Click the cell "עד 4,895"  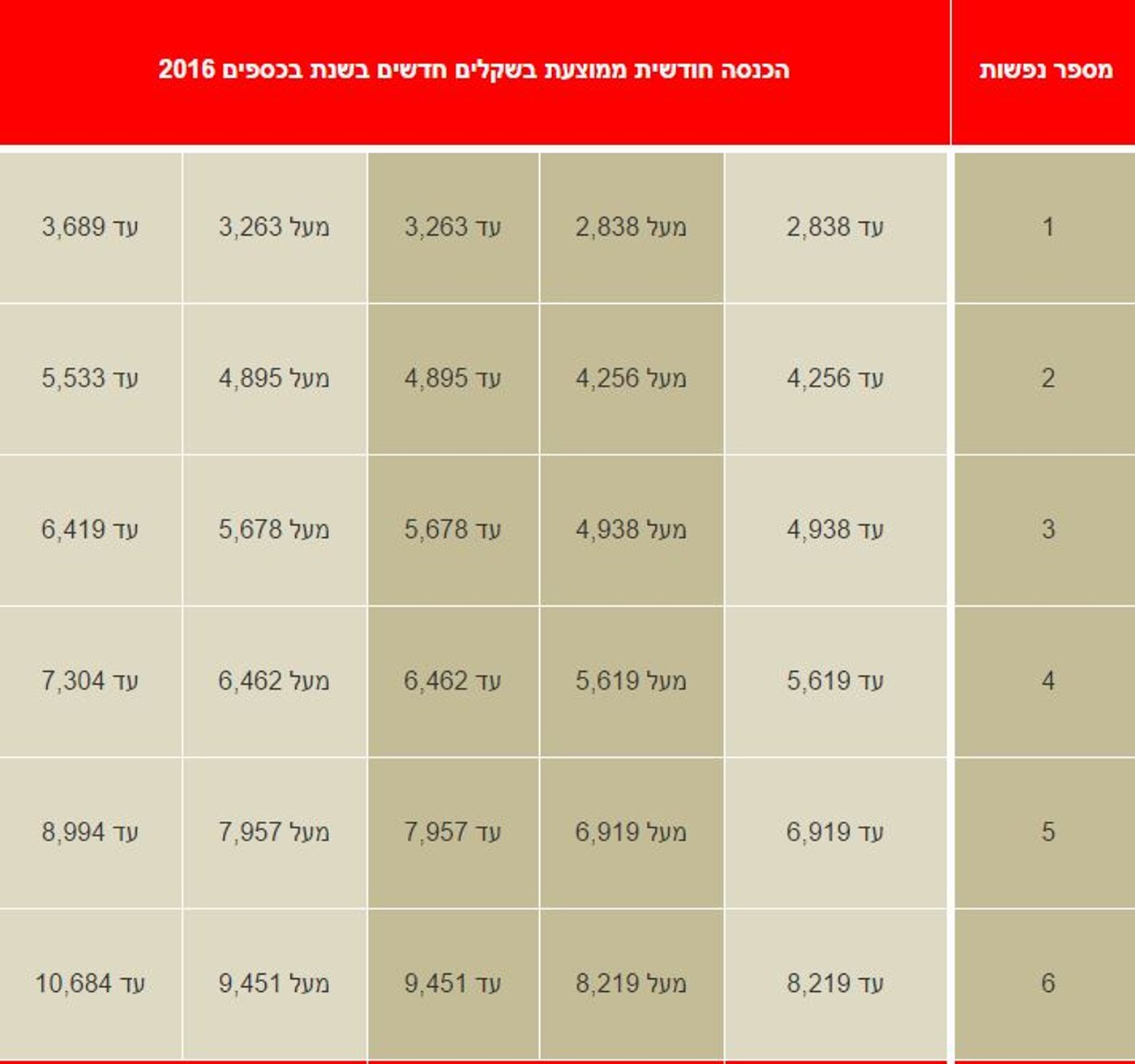tap(453, 379)
